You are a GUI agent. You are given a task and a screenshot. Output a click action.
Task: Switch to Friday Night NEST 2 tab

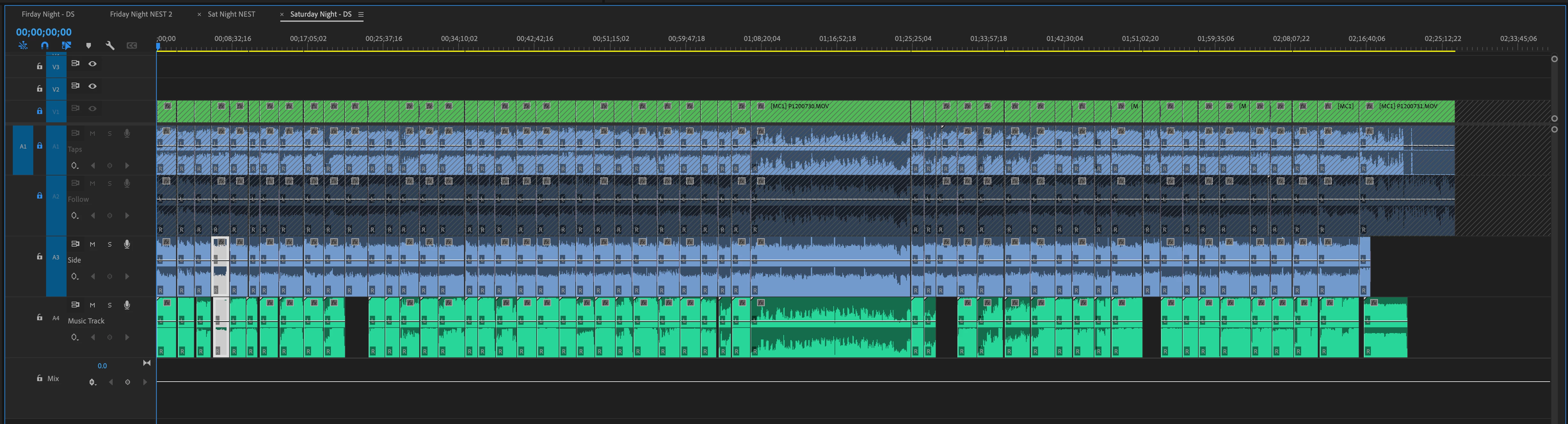(140, 14)
